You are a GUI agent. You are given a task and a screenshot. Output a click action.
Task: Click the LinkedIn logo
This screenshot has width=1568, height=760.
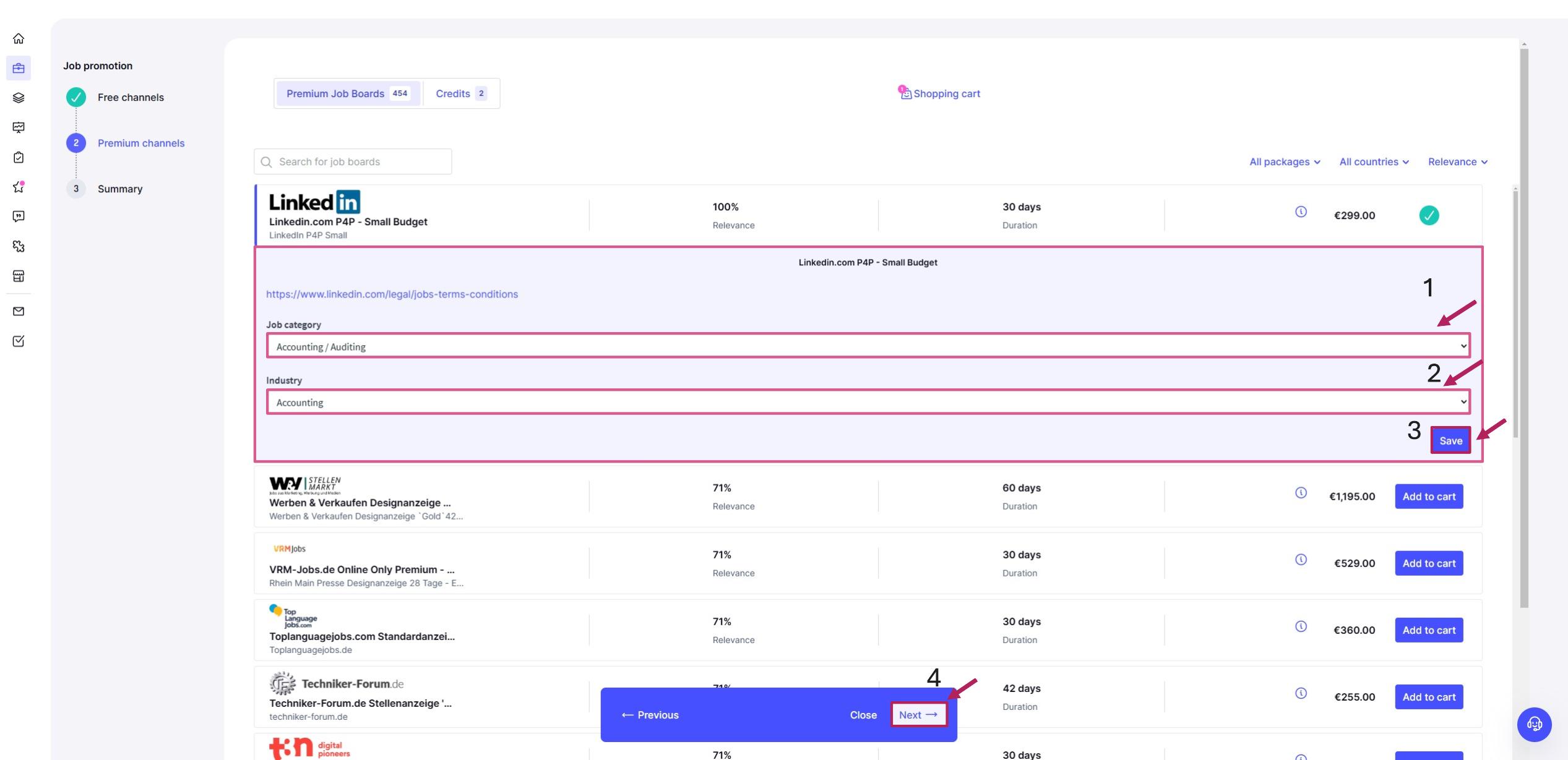(x=314, y=202)
